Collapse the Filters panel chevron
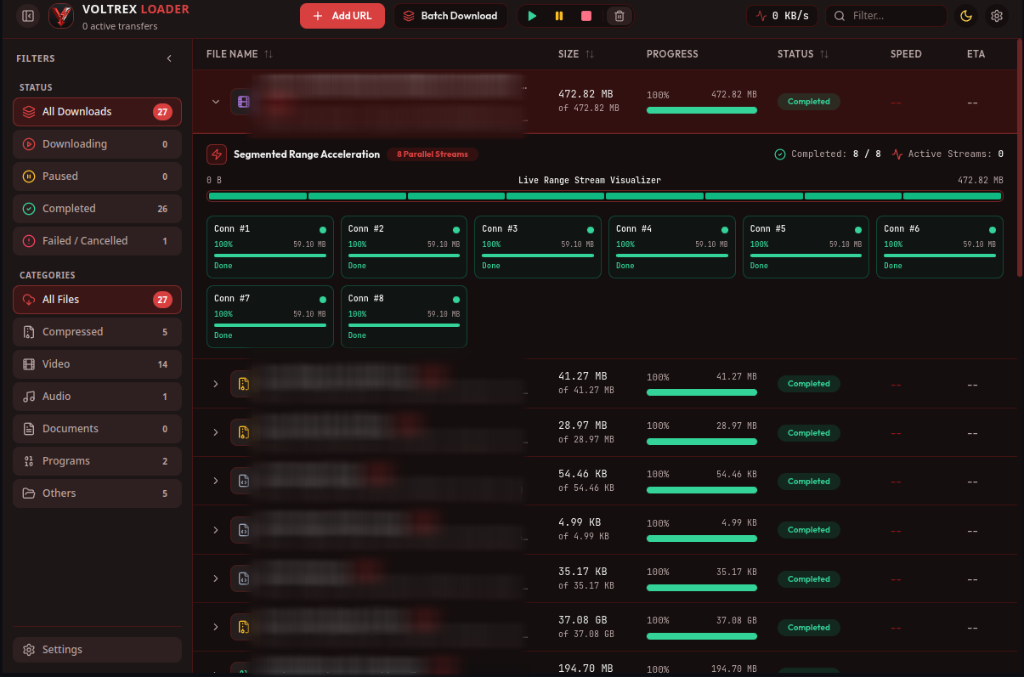The image size is (1024, 677). click(169, 59)
